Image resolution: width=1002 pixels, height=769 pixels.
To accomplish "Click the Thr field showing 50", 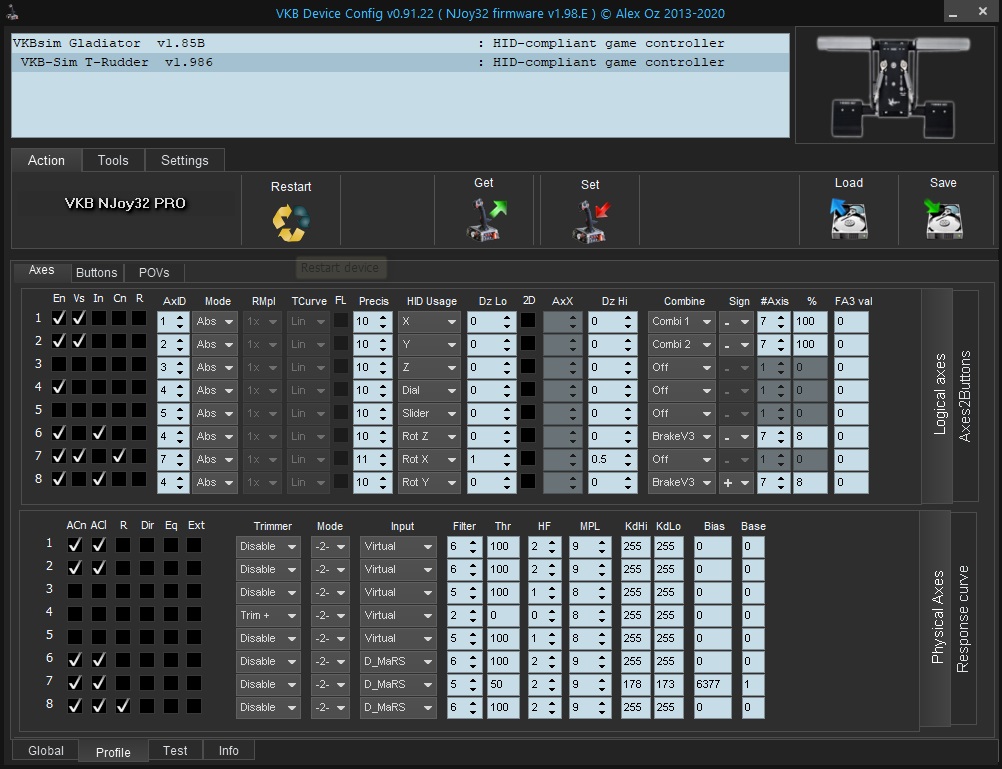I will 503,685.
